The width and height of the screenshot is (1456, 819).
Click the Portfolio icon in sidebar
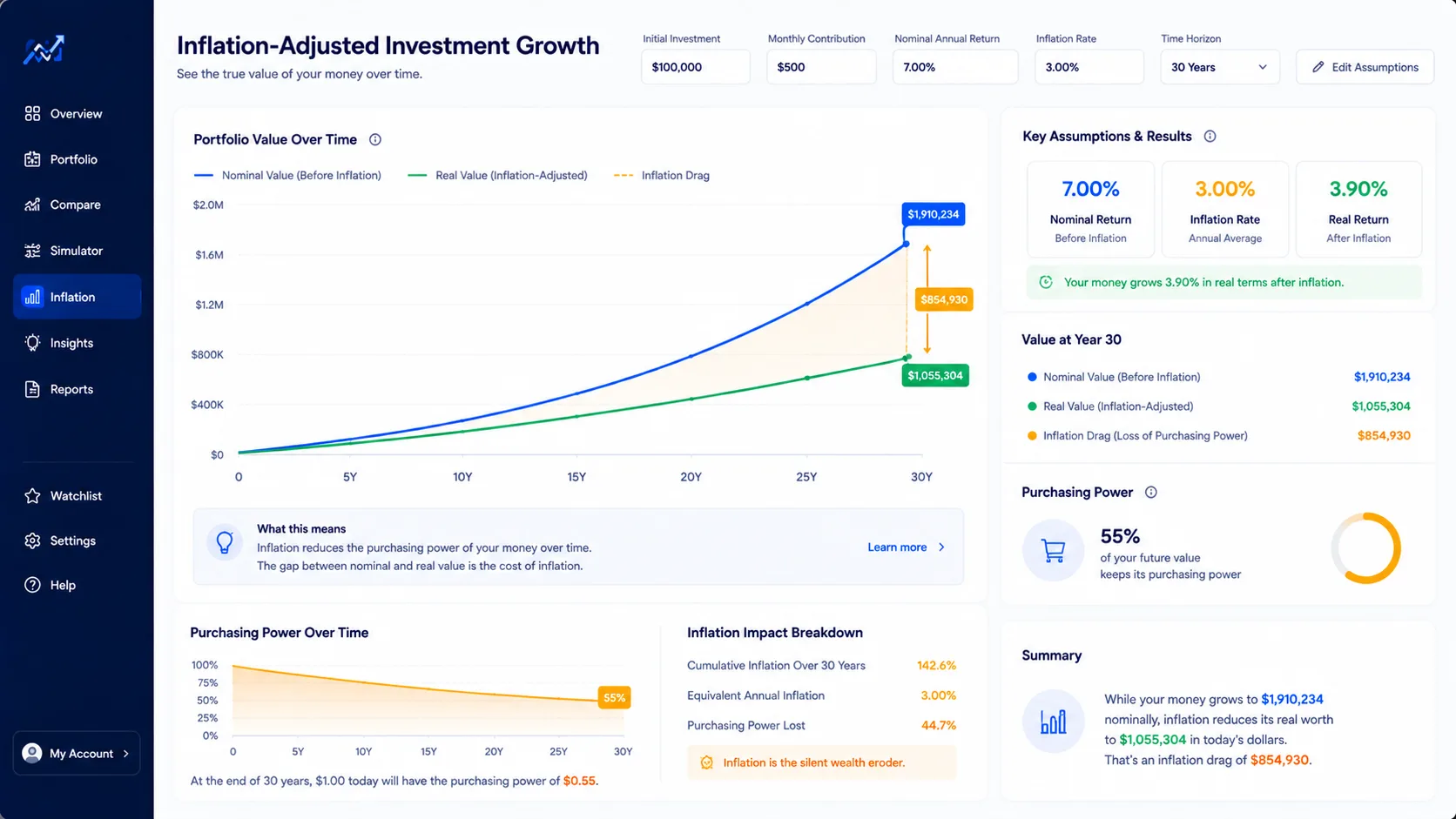click(32, 159)
